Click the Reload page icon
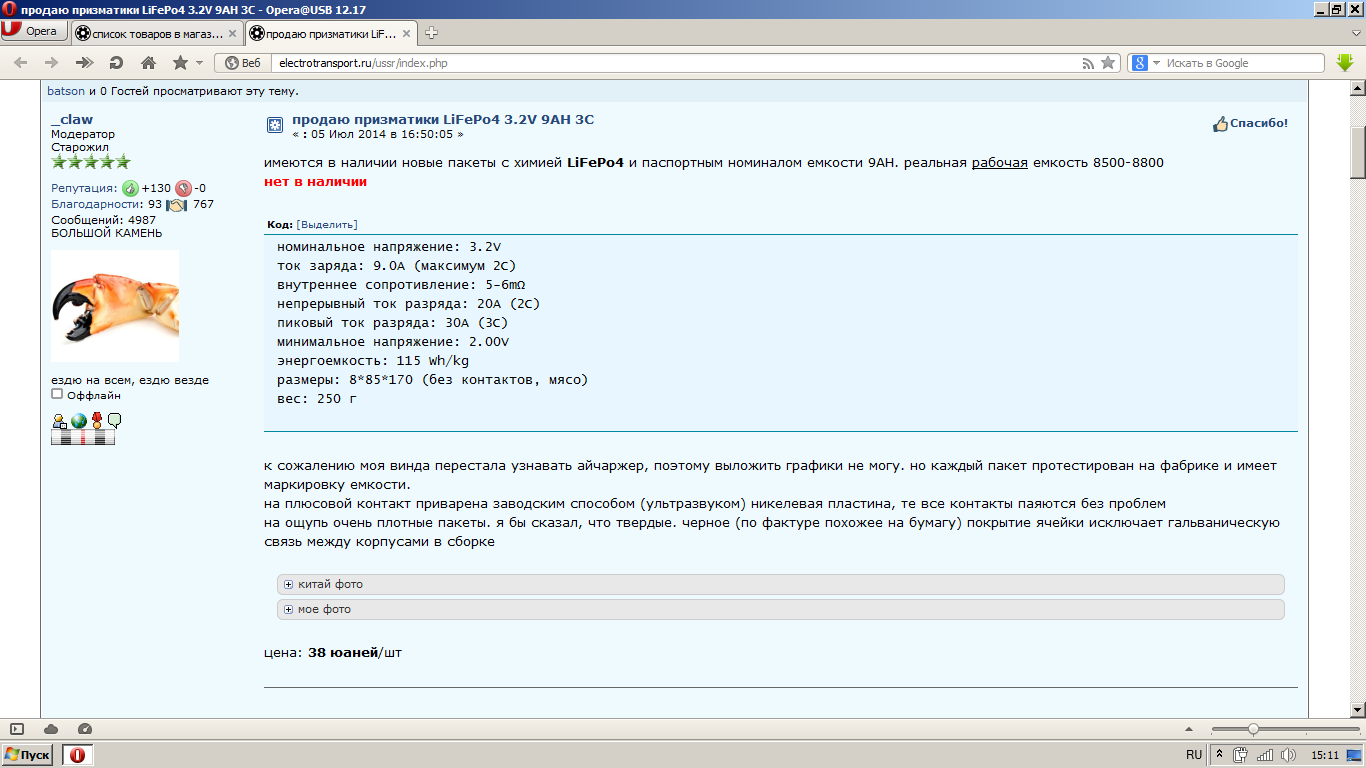 tap(116, 63)
